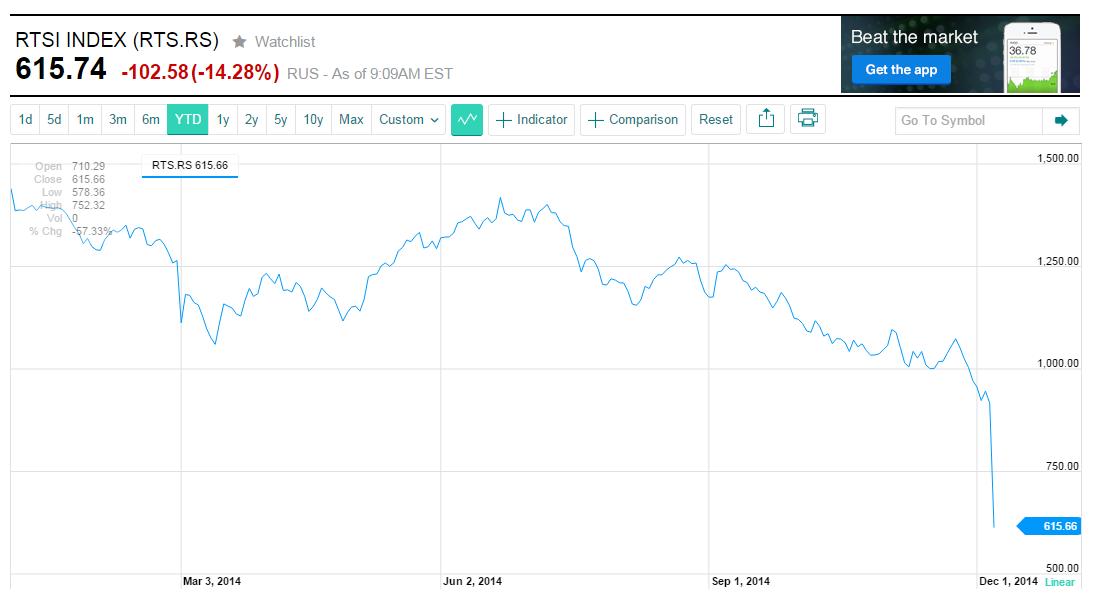
Task: Click the green Go arrow button
Action: [1060, 121]
